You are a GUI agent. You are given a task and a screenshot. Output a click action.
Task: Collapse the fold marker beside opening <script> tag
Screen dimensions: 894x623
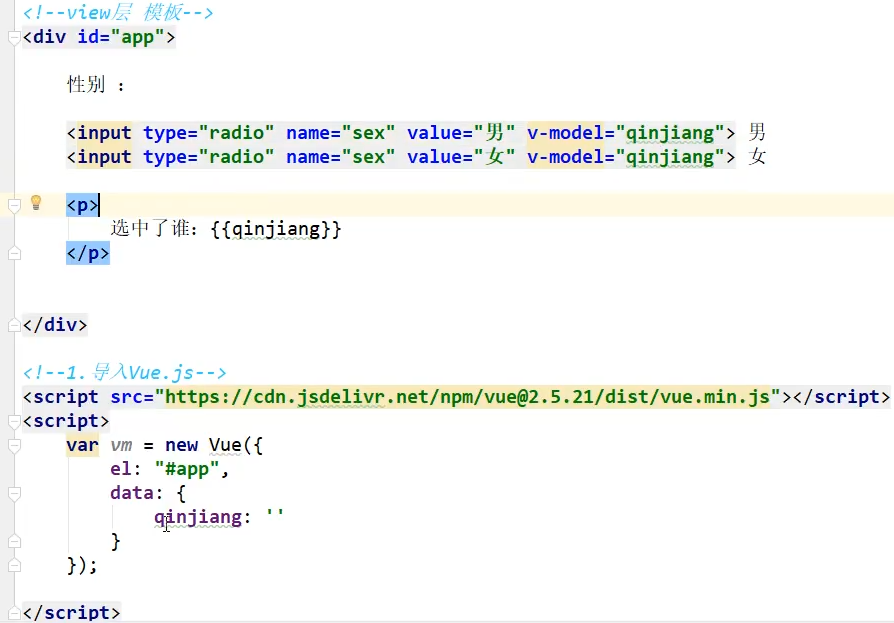pos(14,421)
